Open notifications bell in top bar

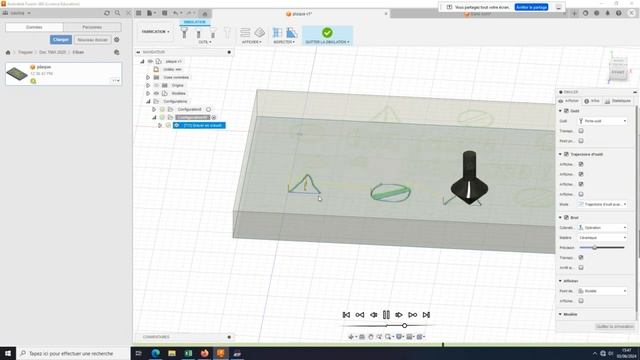point(607,13)
